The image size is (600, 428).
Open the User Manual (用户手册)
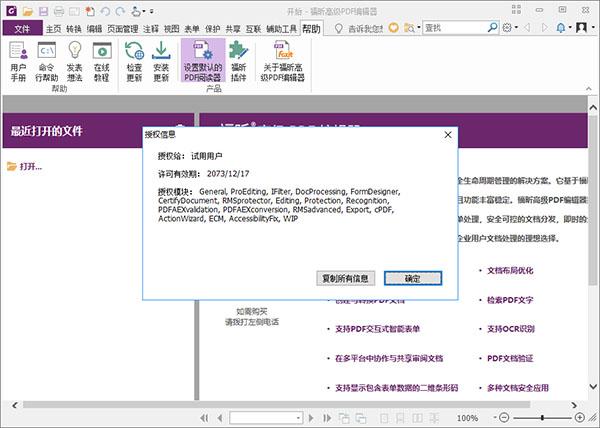18,62
